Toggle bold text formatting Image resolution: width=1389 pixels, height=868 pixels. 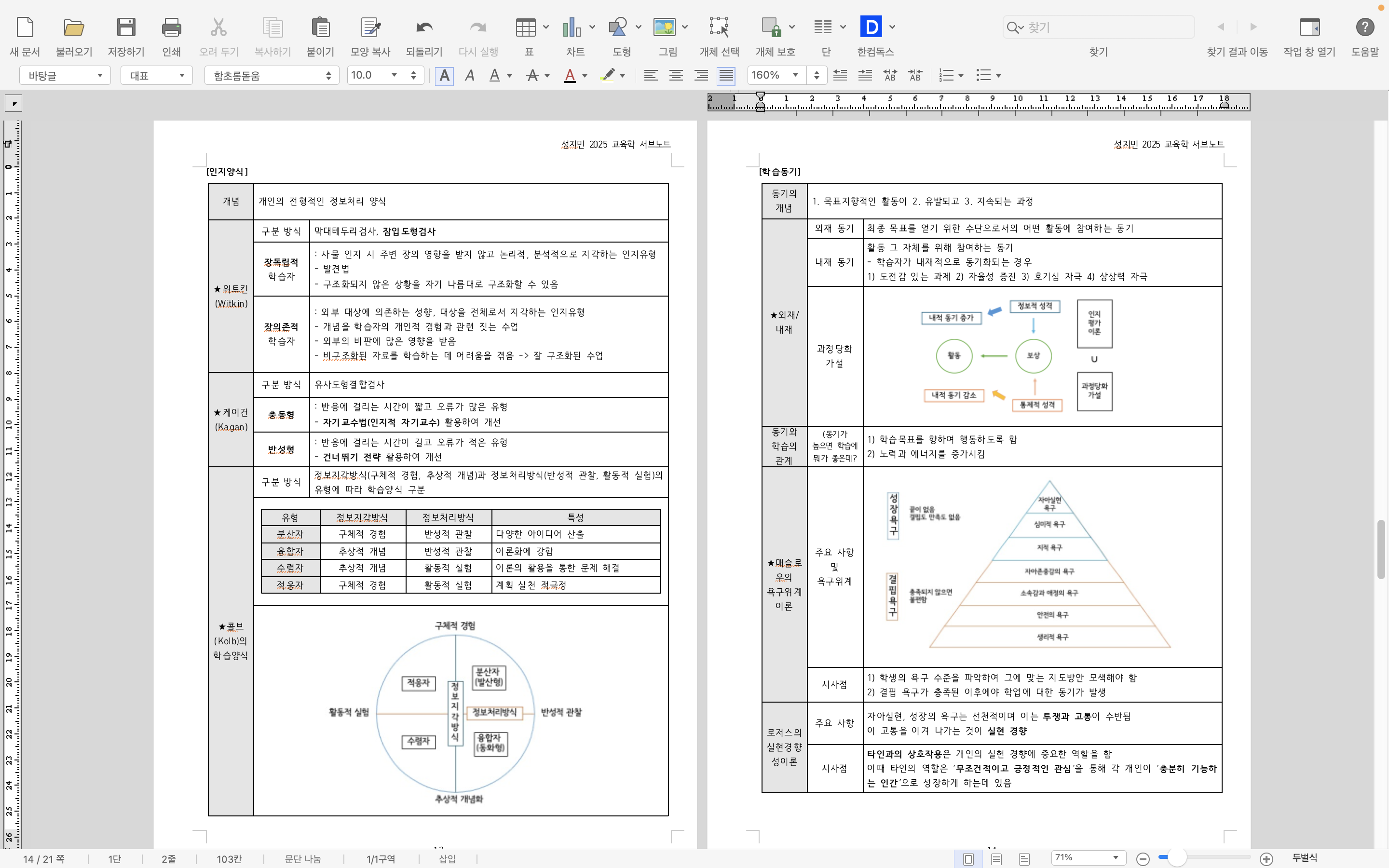[x=444, y=75]
